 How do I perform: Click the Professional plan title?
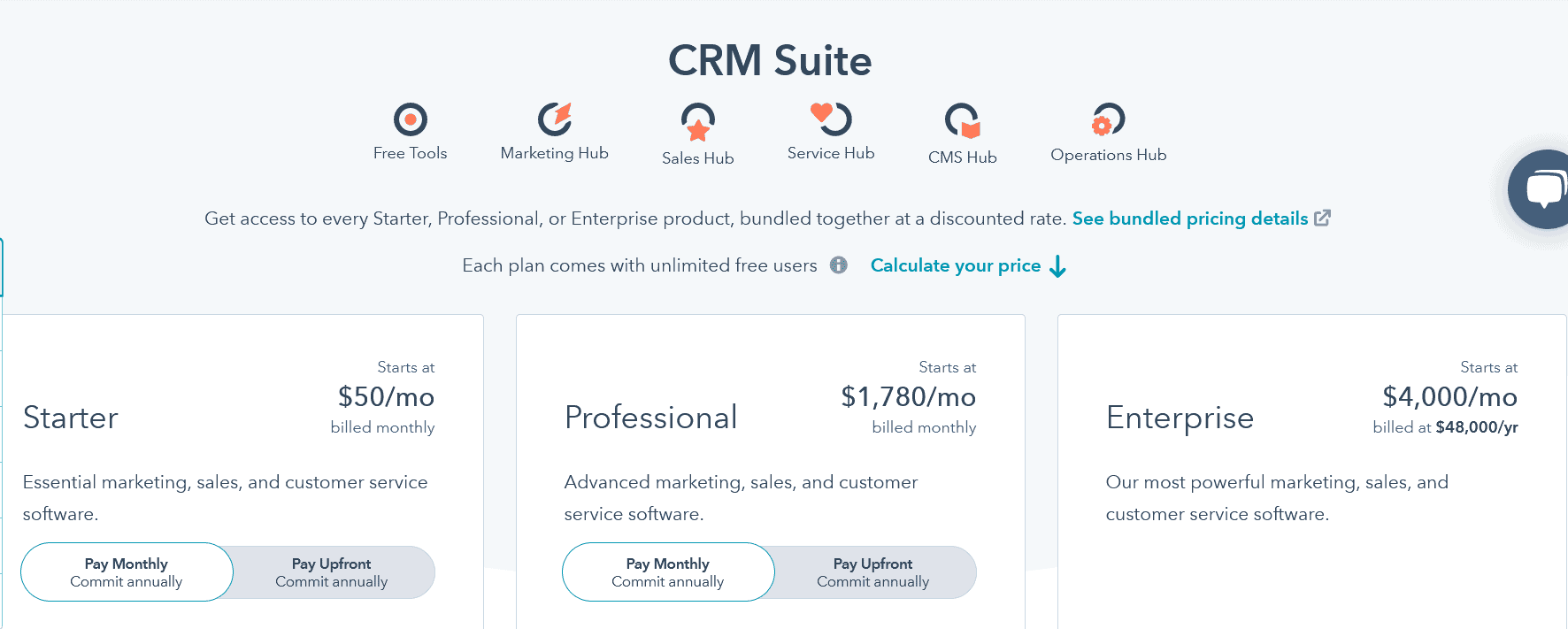coord(651,418)
